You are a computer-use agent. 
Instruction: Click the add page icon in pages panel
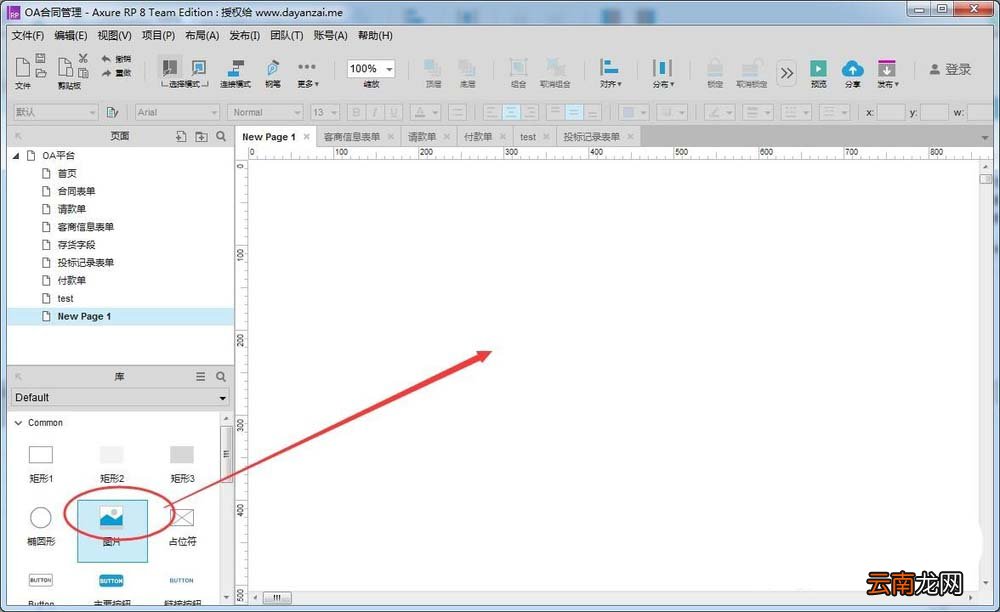[181, 136]
